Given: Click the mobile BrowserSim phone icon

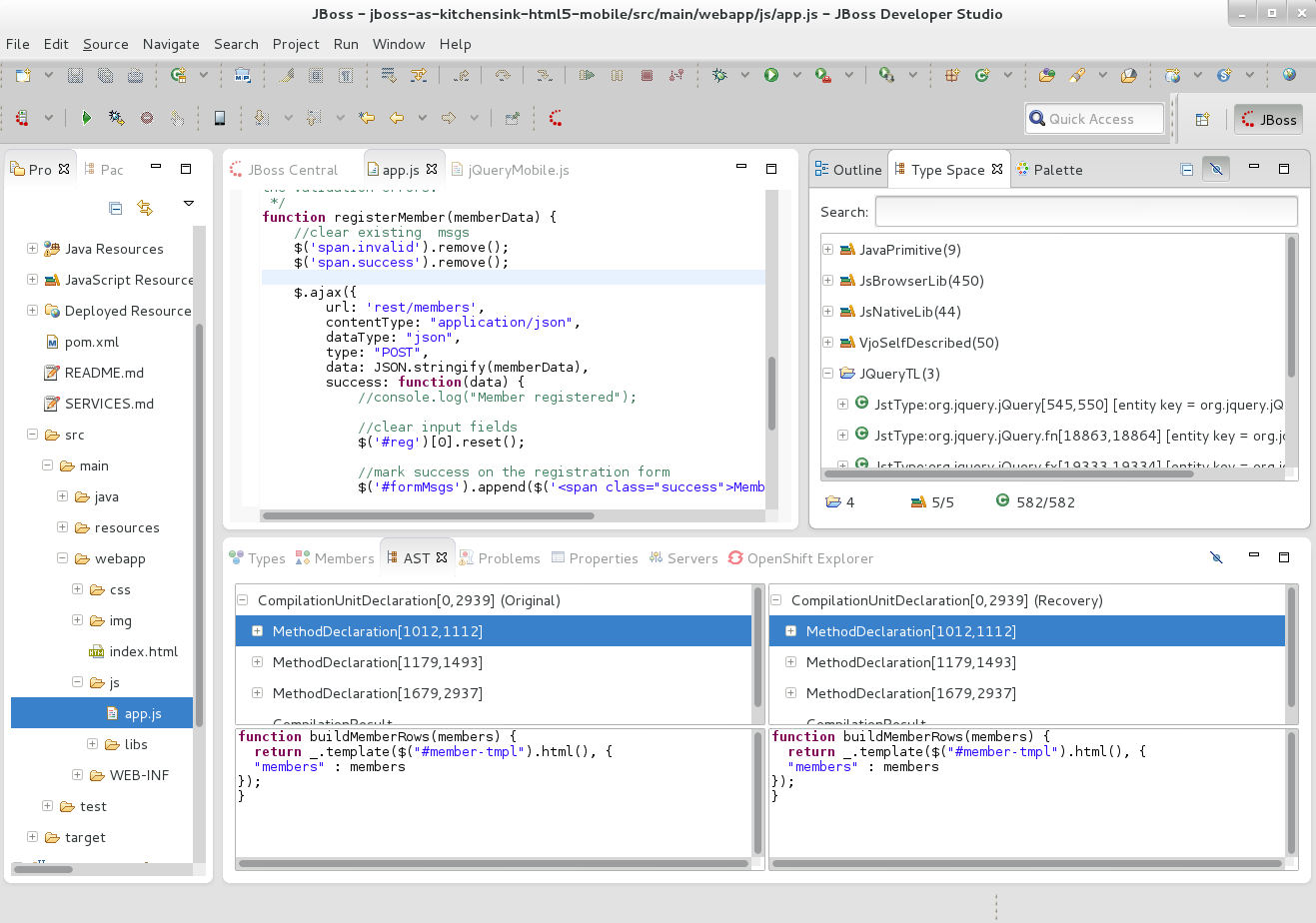Looking at the screenshot, I should tap(220, 118).
